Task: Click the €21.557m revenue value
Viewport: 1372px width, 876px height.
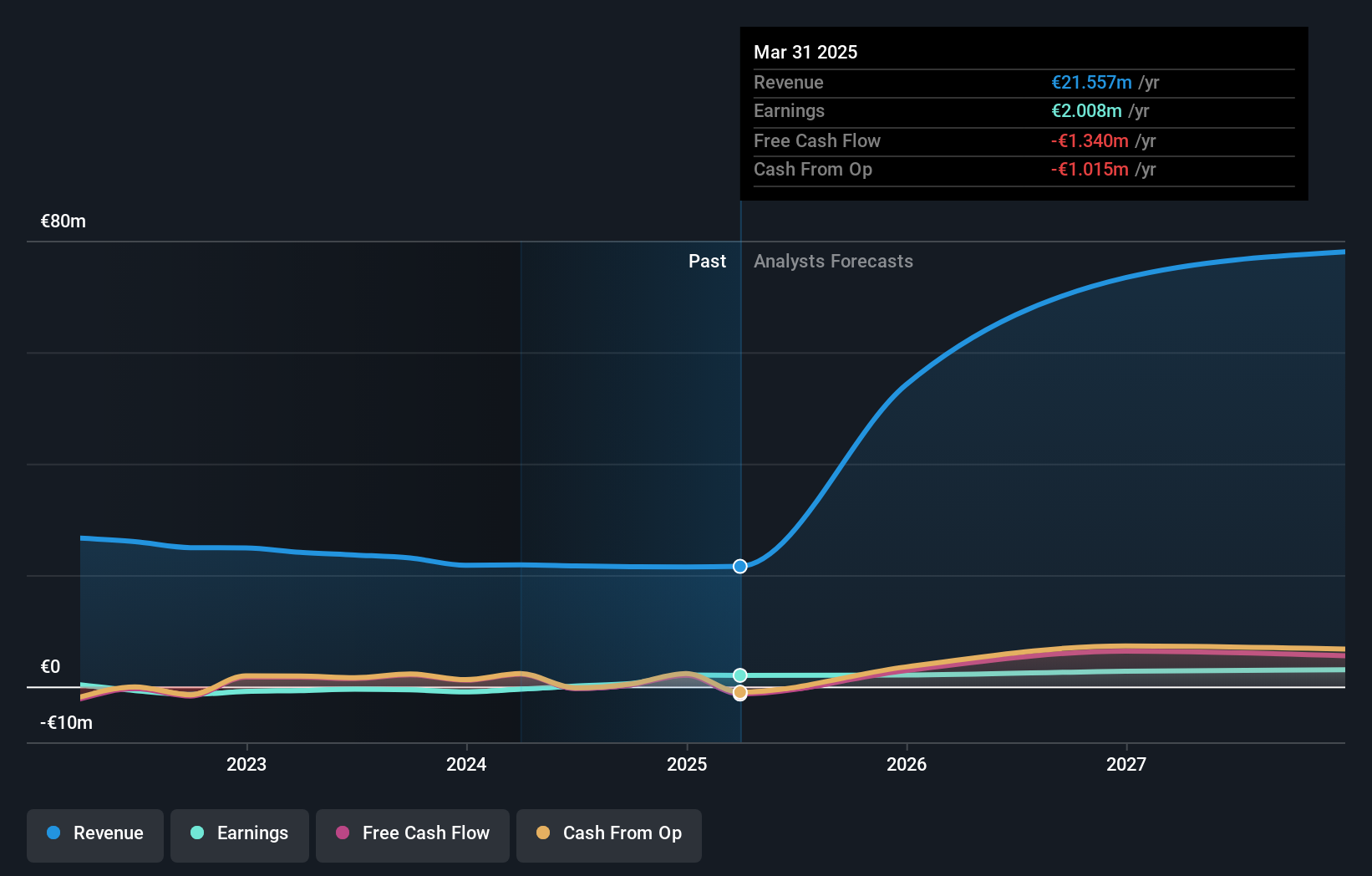Action: 1091,82
